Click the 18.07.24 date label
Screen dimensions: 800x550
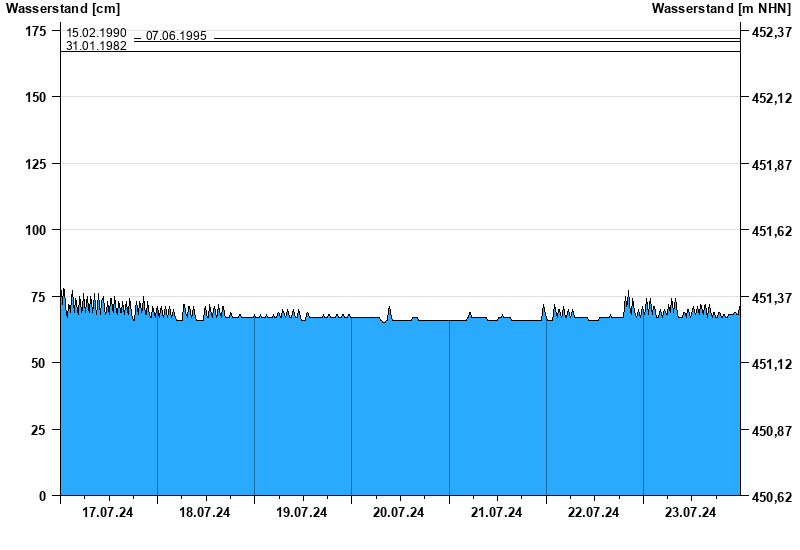(205, 513)
